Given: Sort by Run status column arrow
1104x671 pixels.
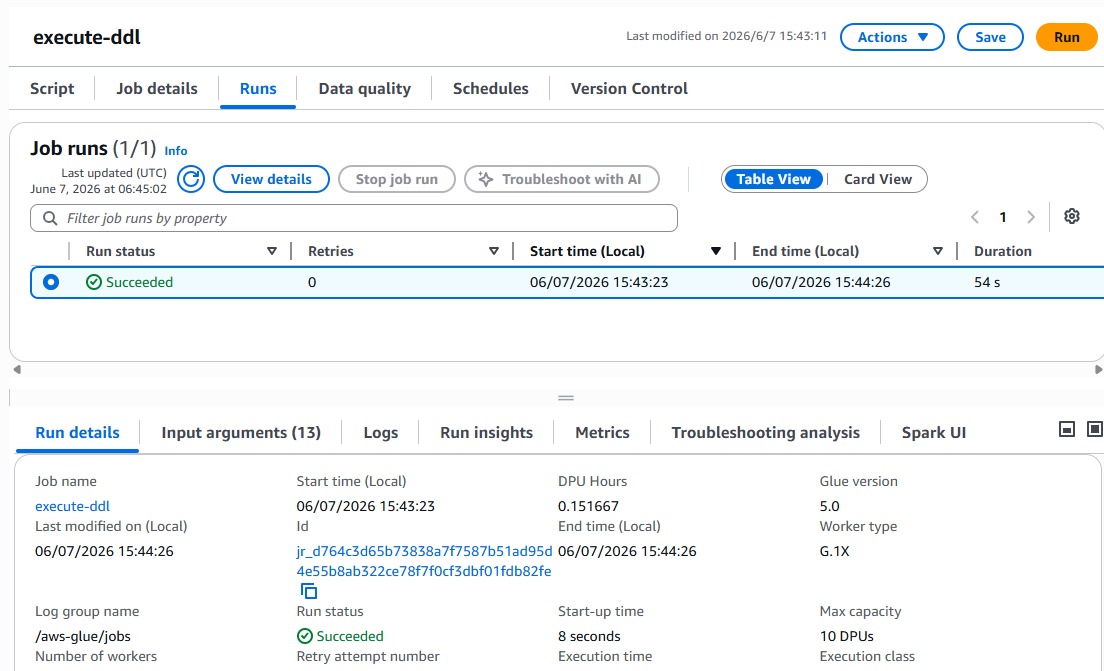Looking at the screenshot, I should click(x=272, y=251).
